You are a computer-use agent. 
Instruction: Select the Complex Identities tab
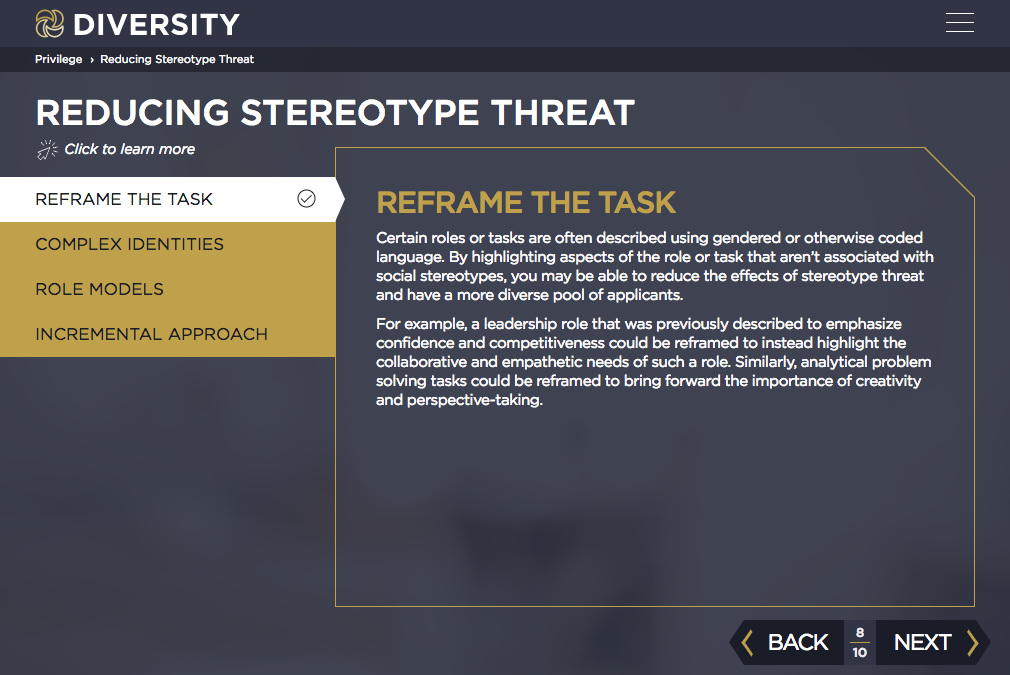(167, 244)
